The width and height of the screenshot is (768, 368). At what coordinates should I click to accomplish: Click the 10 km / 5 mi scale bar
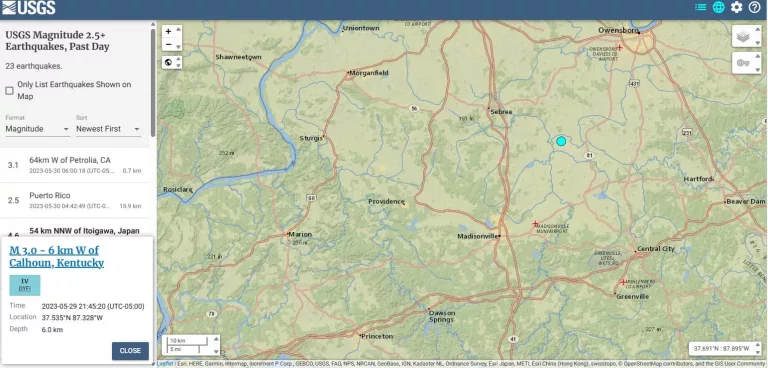click(x=188, y=345)
